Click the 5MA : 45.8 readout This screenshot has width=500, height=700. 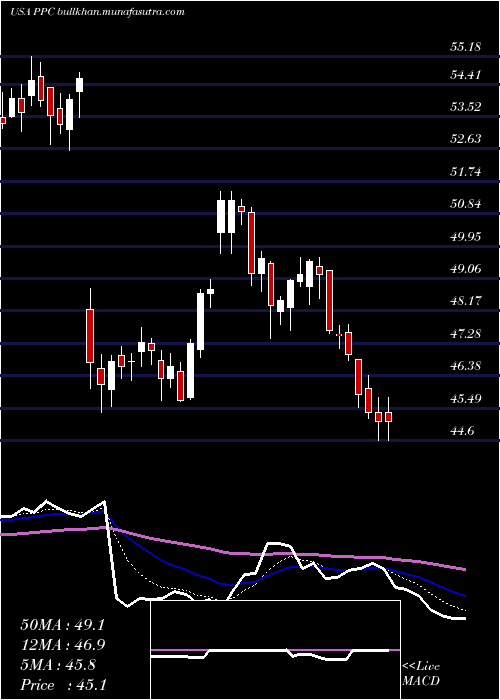coord(58,665)
